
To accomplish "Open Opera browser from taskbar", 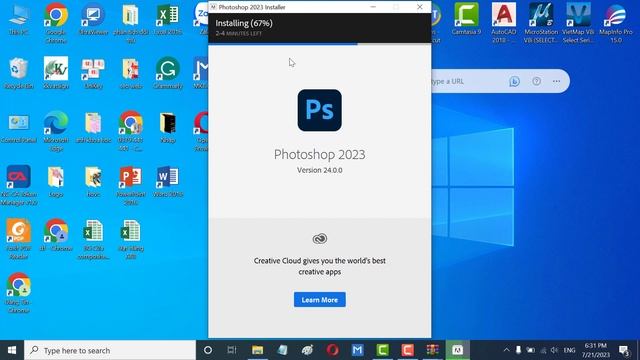I will tap(332, 350).
